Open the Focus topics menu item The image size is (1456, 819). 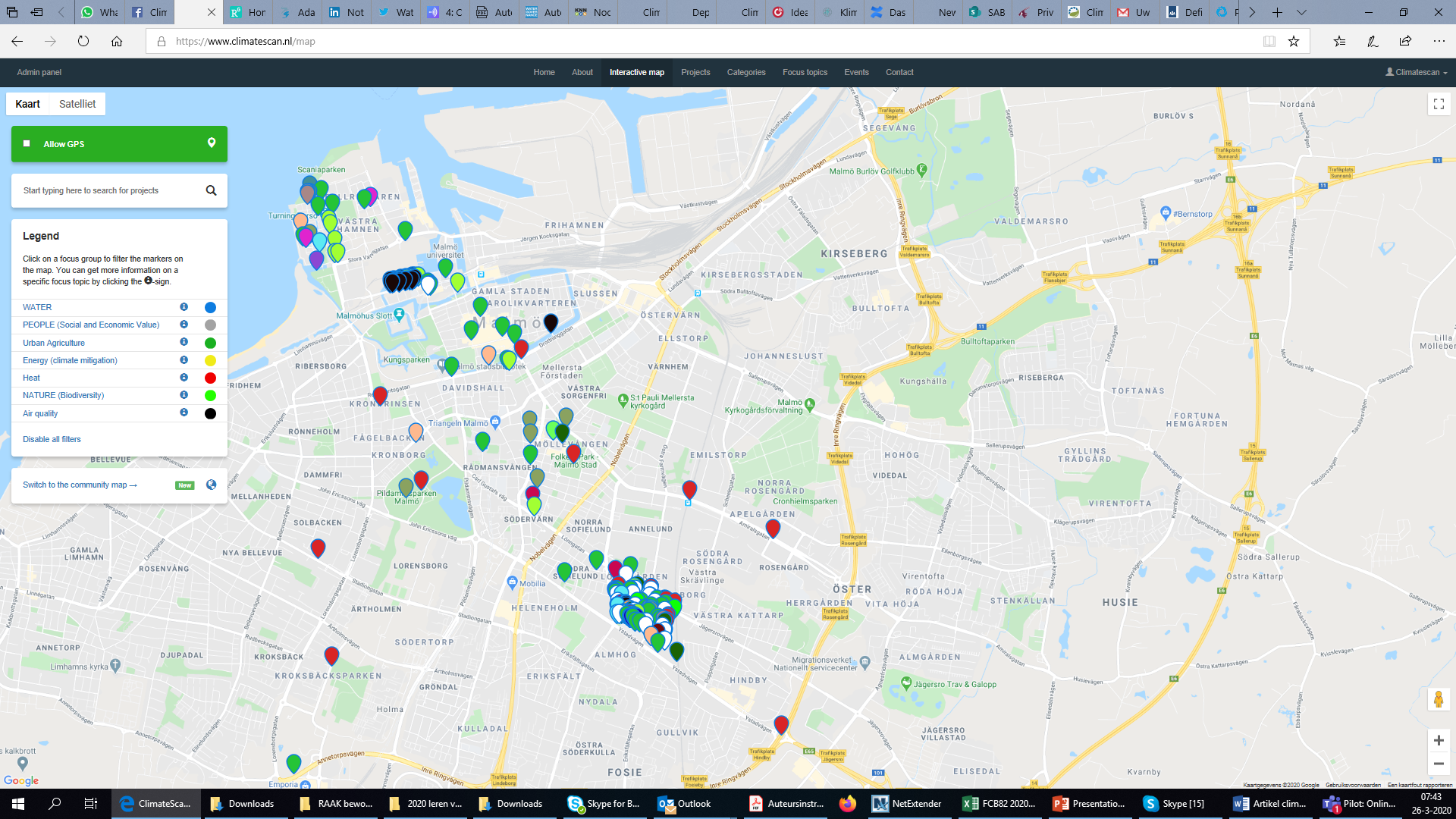point(805,72)
